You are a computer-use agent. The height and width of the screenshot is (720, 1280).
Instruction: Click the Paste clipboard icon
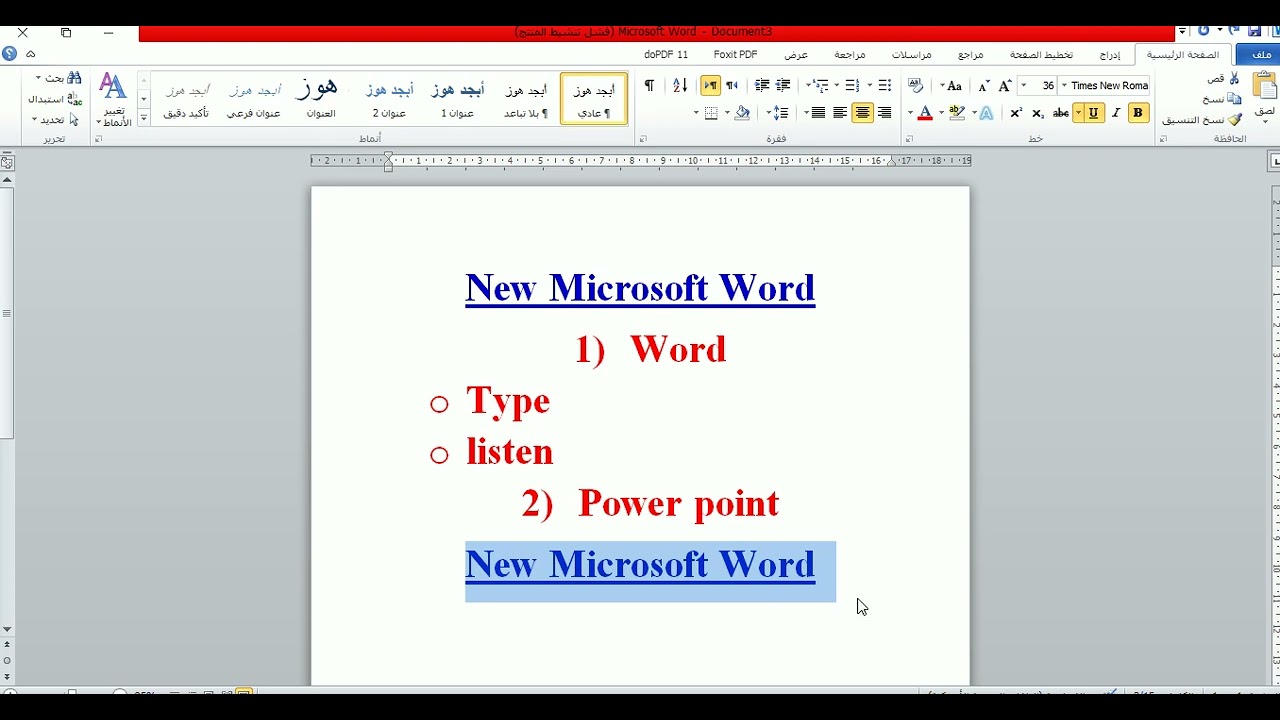[1264, 86]
